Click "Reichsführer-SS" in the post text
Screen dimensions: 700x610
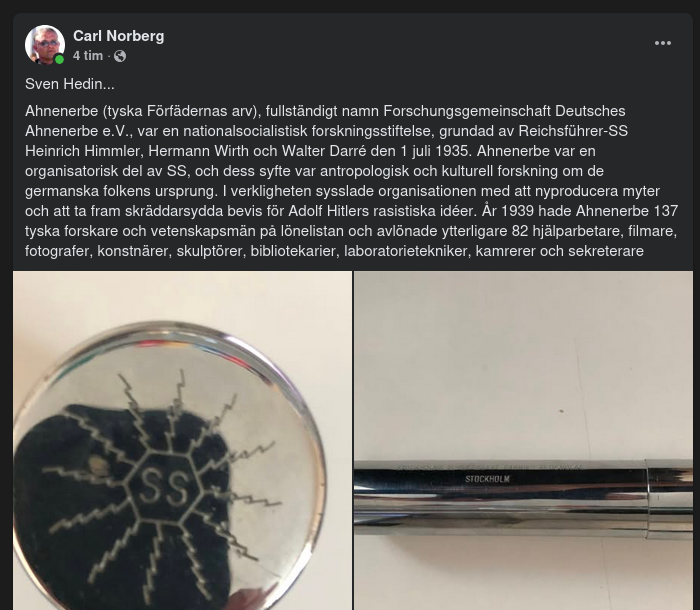pyautogui.click(x=573, y=131)
